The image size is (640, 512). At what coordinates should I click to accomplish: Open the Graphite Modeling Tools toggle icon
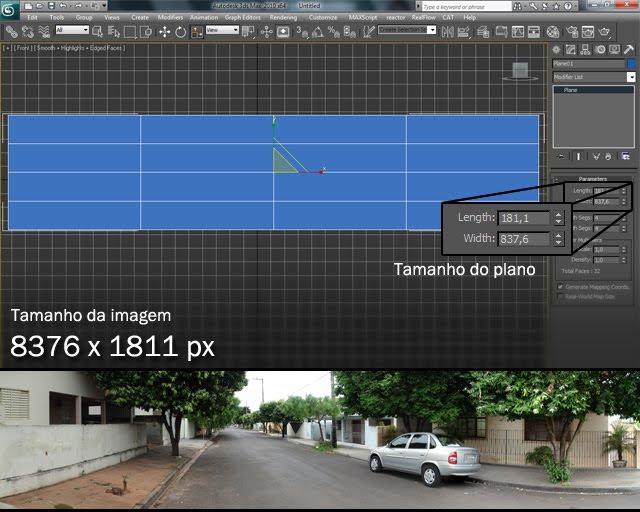coord(501,31)
